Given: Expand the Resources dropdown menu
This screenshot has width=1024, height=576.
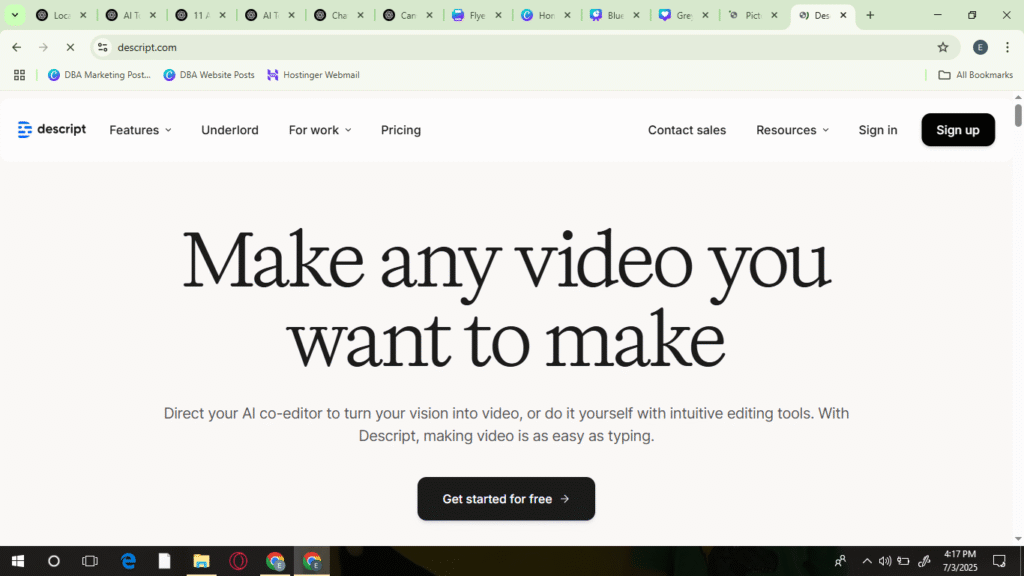Looking at the screenshot, I should [792, 130].
